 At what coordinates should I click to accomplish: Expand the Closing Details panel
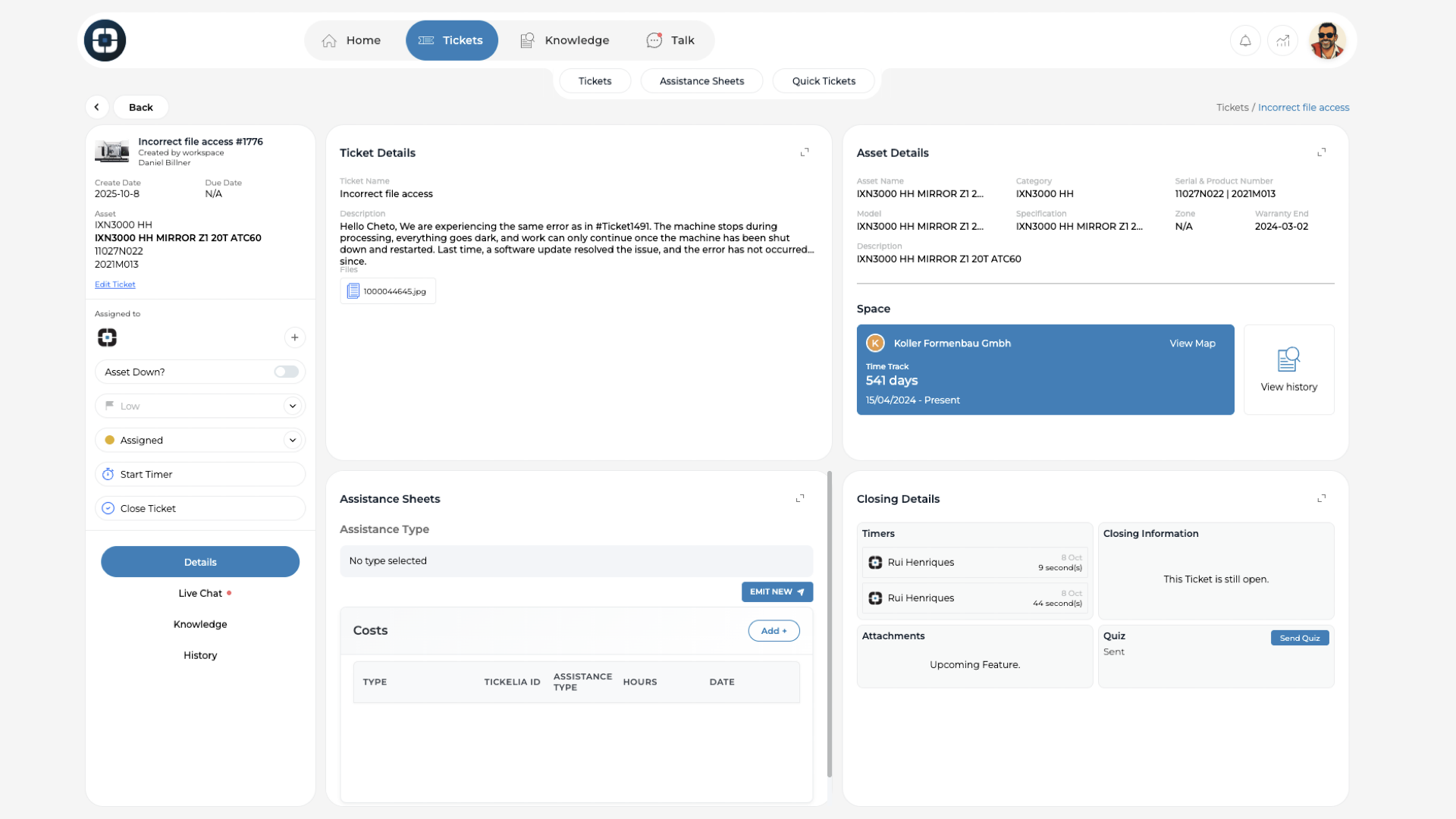[1322, 498]
